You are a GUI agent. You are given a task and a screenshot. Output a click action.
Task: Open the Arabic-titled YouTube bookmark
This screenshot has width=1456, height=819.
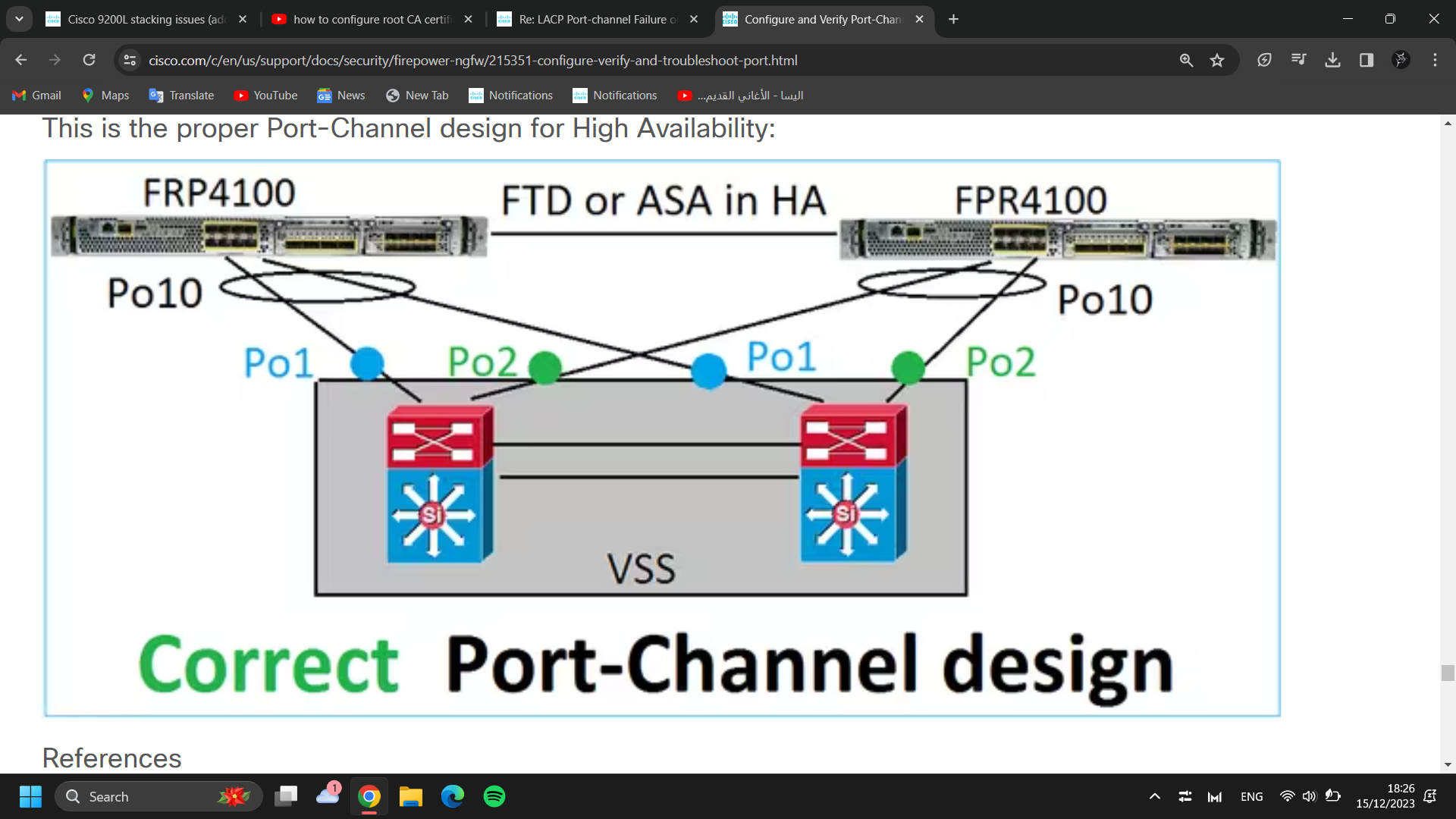coord(740,95)
